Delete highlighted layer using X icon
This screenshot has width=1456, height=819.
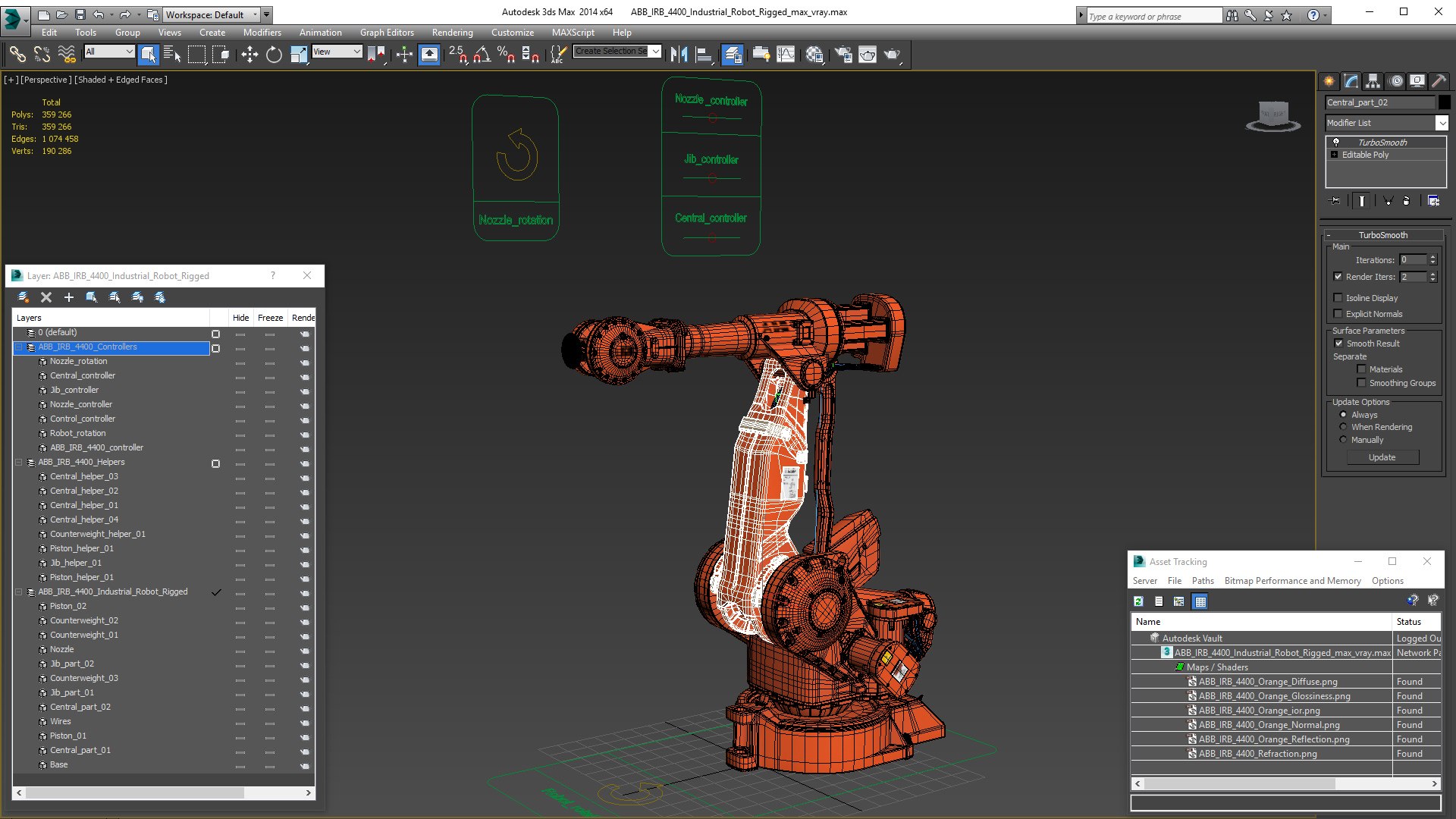pyautogui.click(x=46, y=297)
